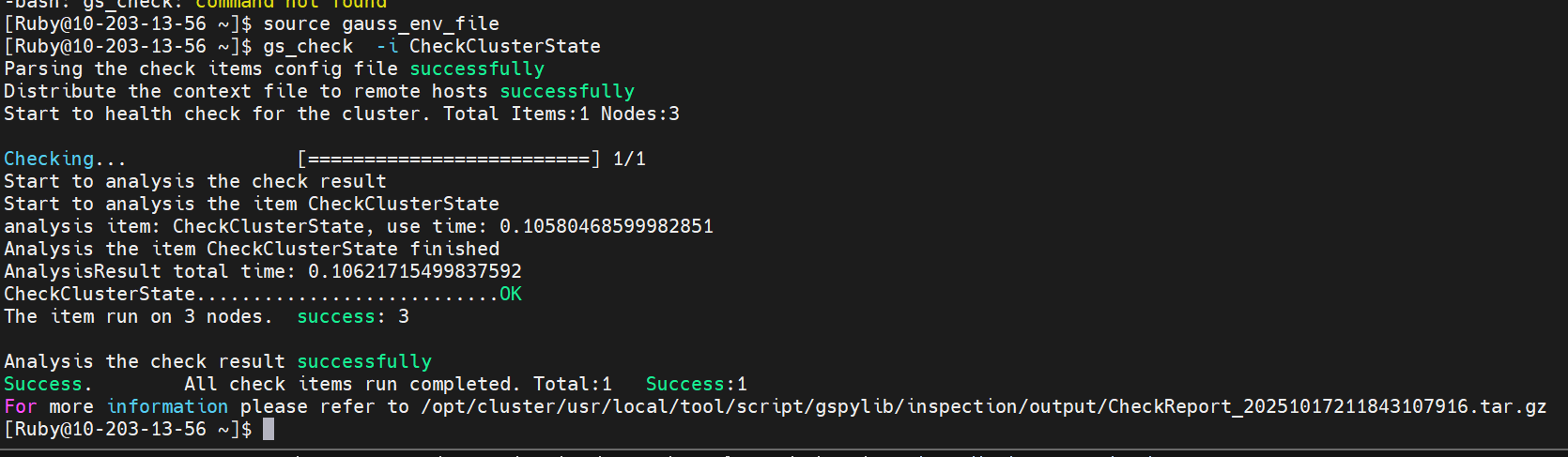Click the green 'Checking...' text
Image resolution: width=1568 pixels, height=457 pixels.
click(64, 160)
